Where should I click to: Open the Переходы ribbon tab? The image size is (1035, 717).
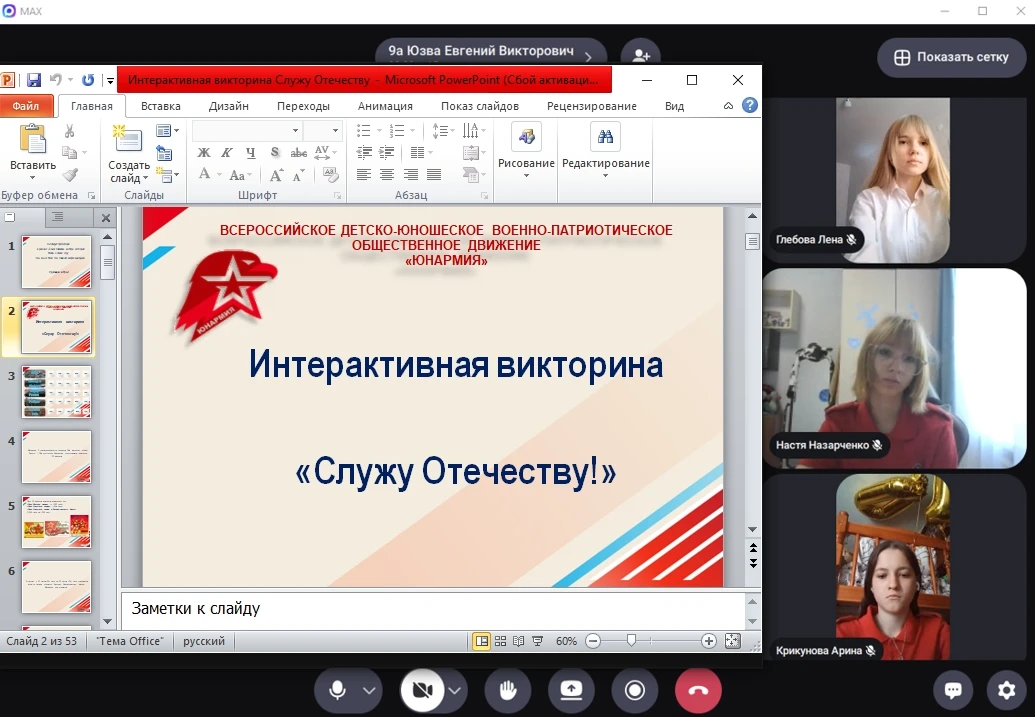303,106
